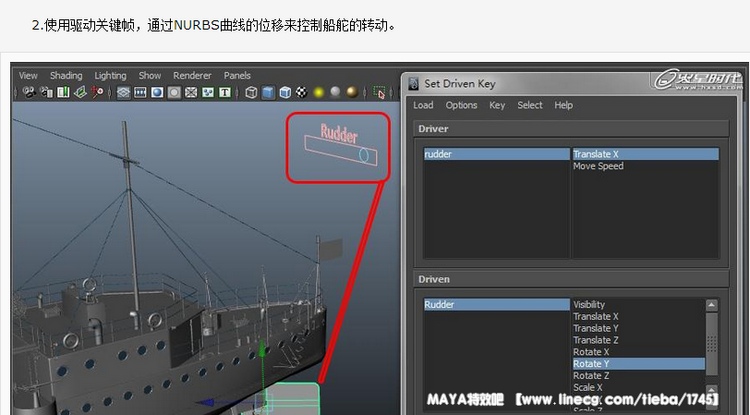Select Rotate X in the Driven attribute list
The height and width of the screenshot is (415, 750).
(591, 352)
